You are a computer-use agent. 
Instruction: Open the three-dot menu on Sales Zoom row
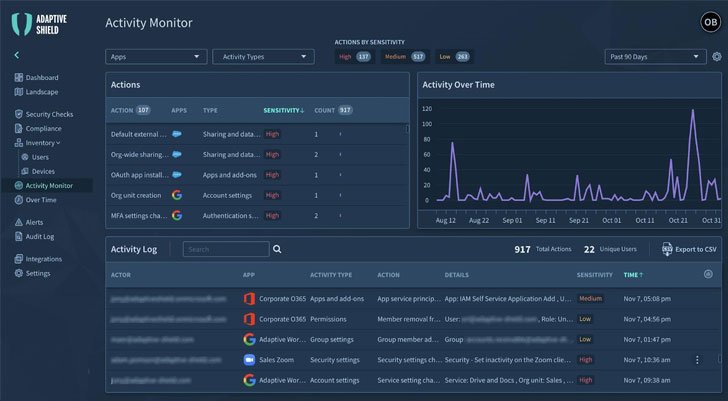[x=697, y=359]
